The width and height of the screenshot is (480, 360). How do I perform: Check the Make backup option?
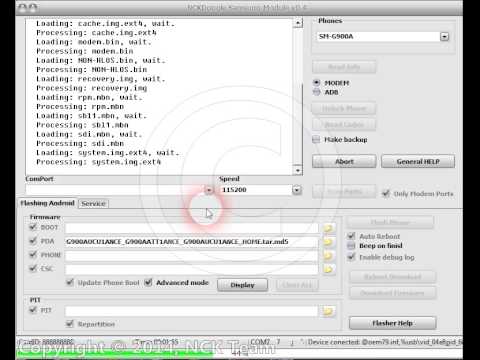pos(316,140)
